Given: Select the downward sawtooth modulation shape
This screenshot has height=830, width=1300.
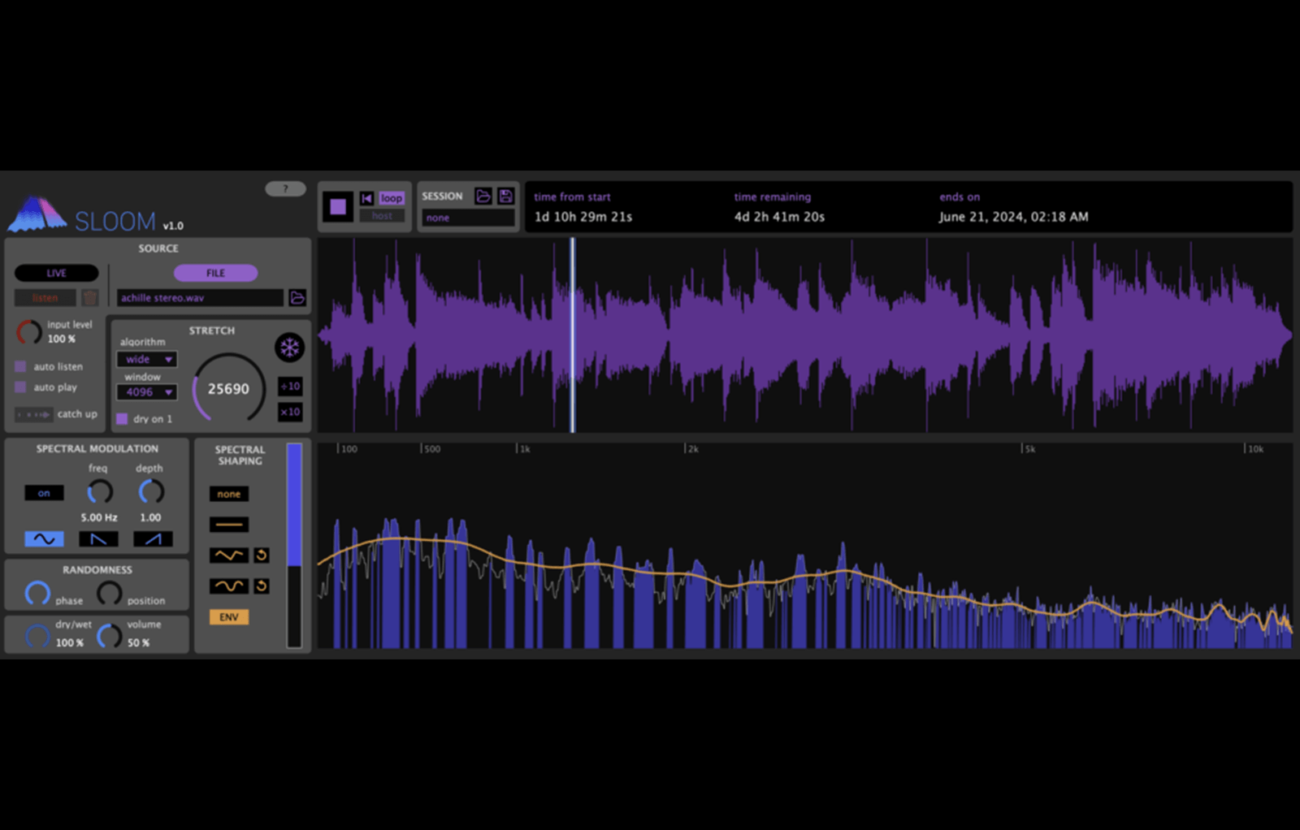Looking at the screenshot, I should point(99,539).
